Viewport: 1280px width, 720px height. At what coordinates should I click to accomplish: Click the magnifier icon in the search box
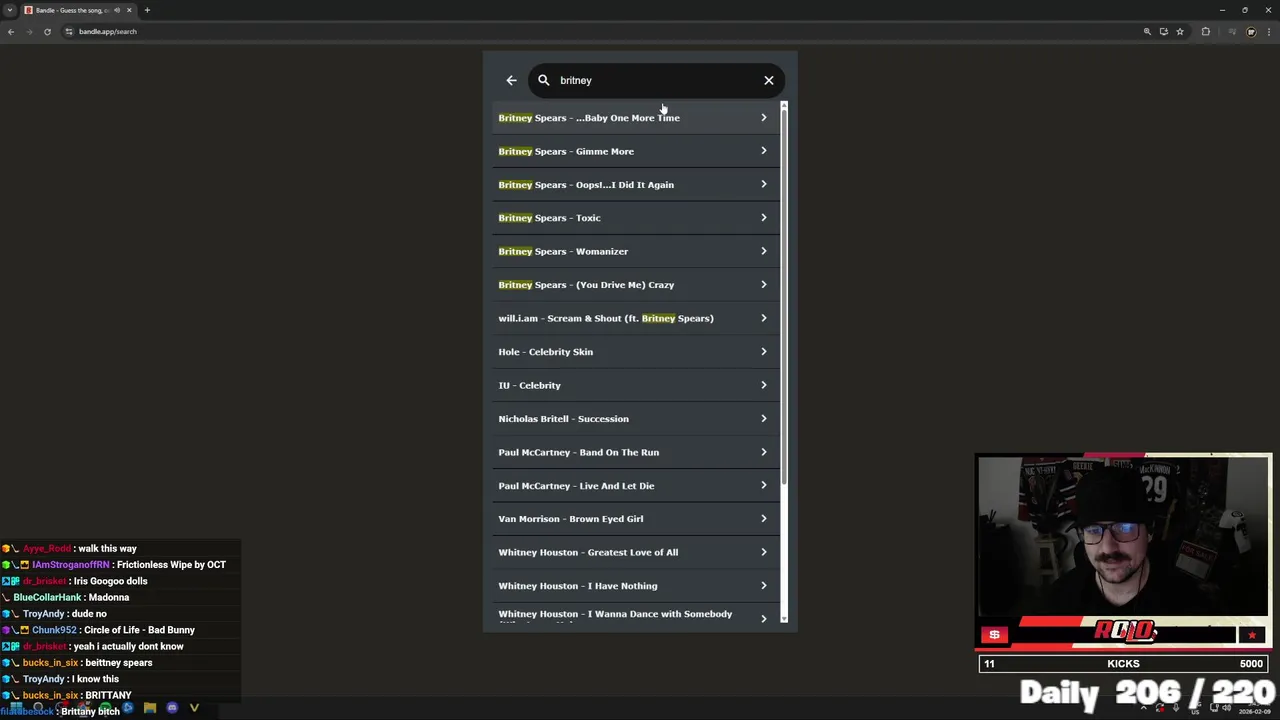[544, 80]
